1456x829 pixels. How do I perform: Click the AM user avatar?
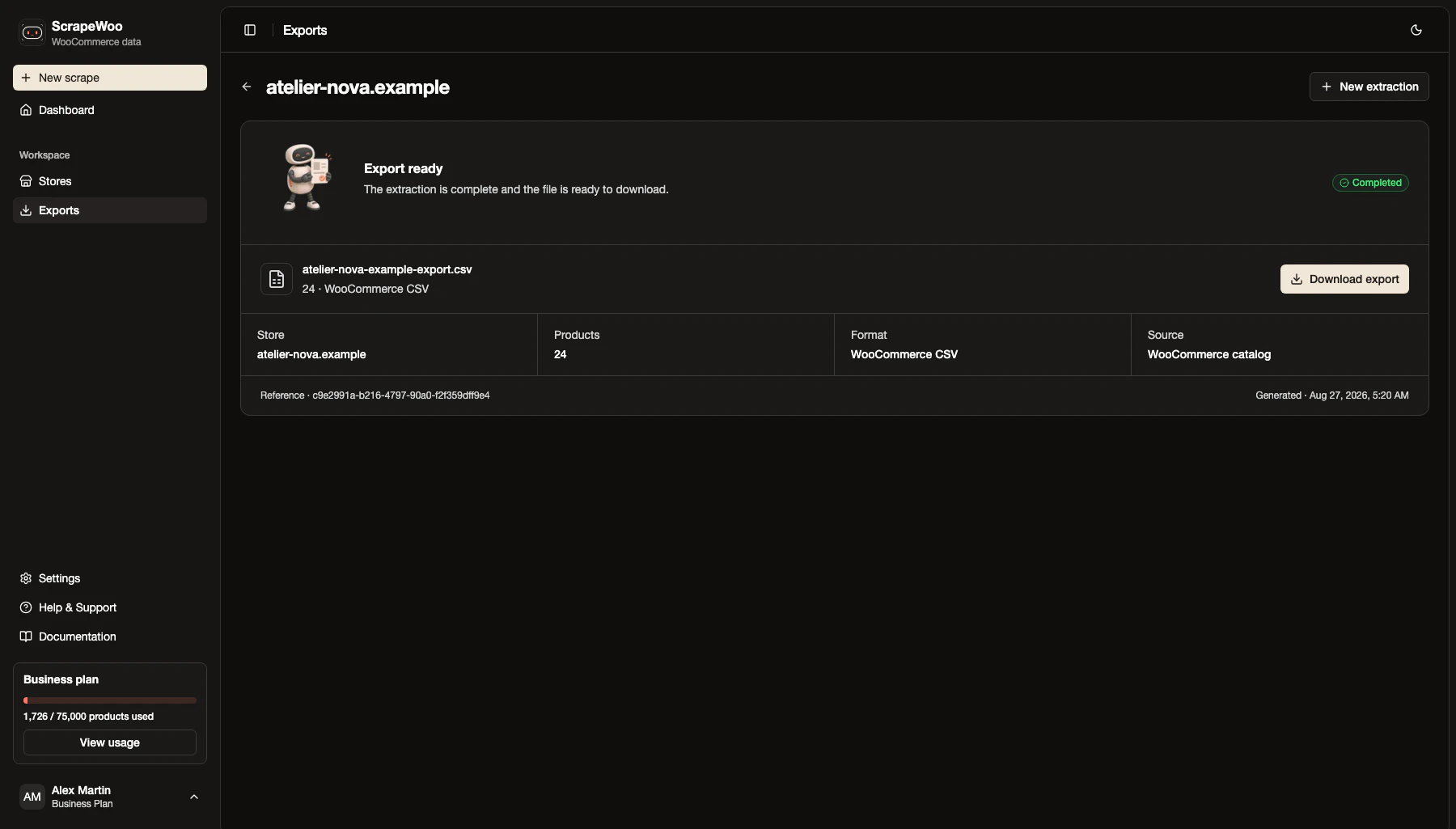point(32,797)
